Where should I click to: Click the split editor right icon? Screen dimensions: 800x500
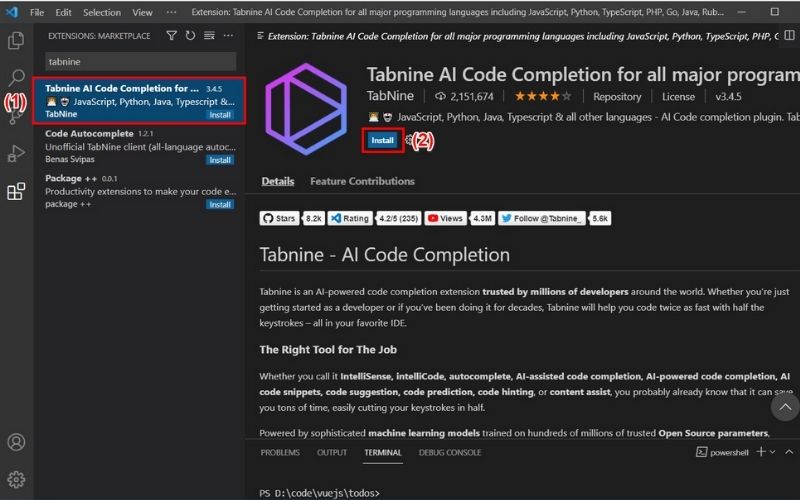[x=789, y=36]
